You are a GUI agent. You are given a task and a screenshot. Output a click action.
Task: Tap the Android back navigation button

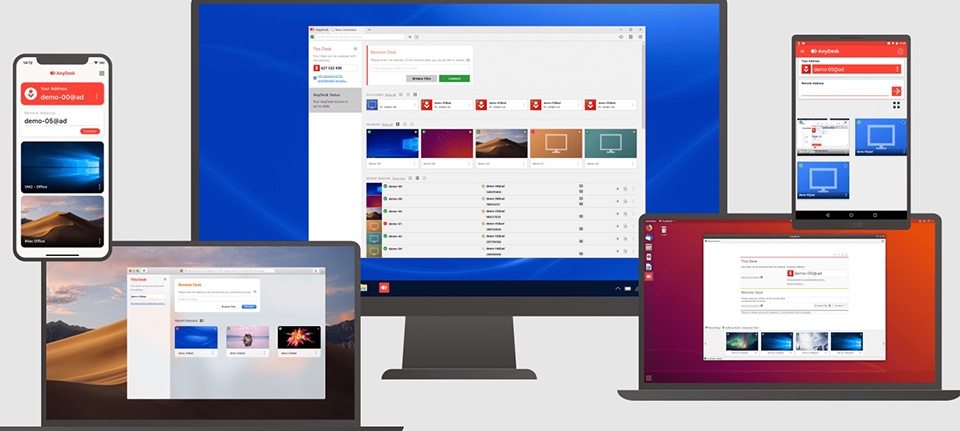[828, 216]
